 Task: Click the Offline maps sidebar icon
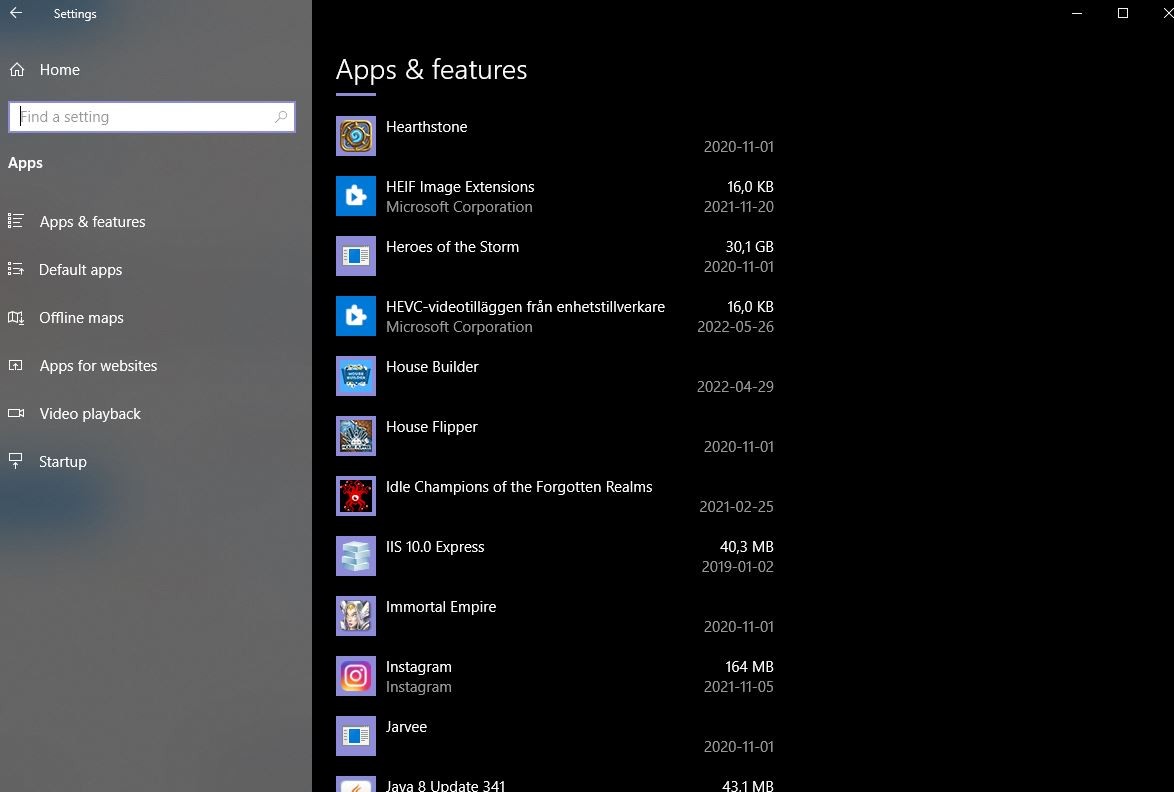[16, 317]
